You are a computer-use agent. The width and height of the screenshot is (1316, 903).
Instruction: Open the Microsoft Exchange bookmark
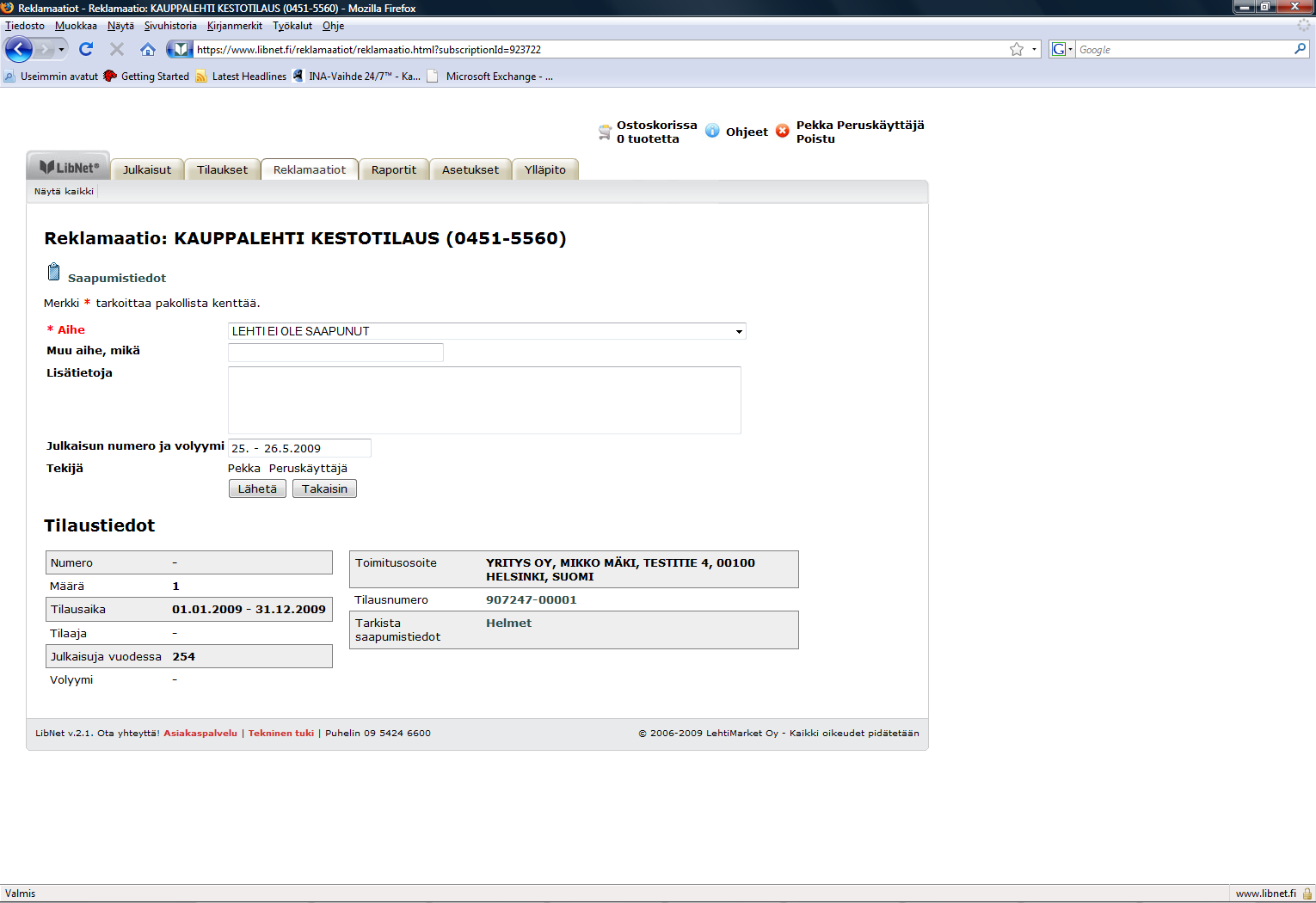coord(490,77)
